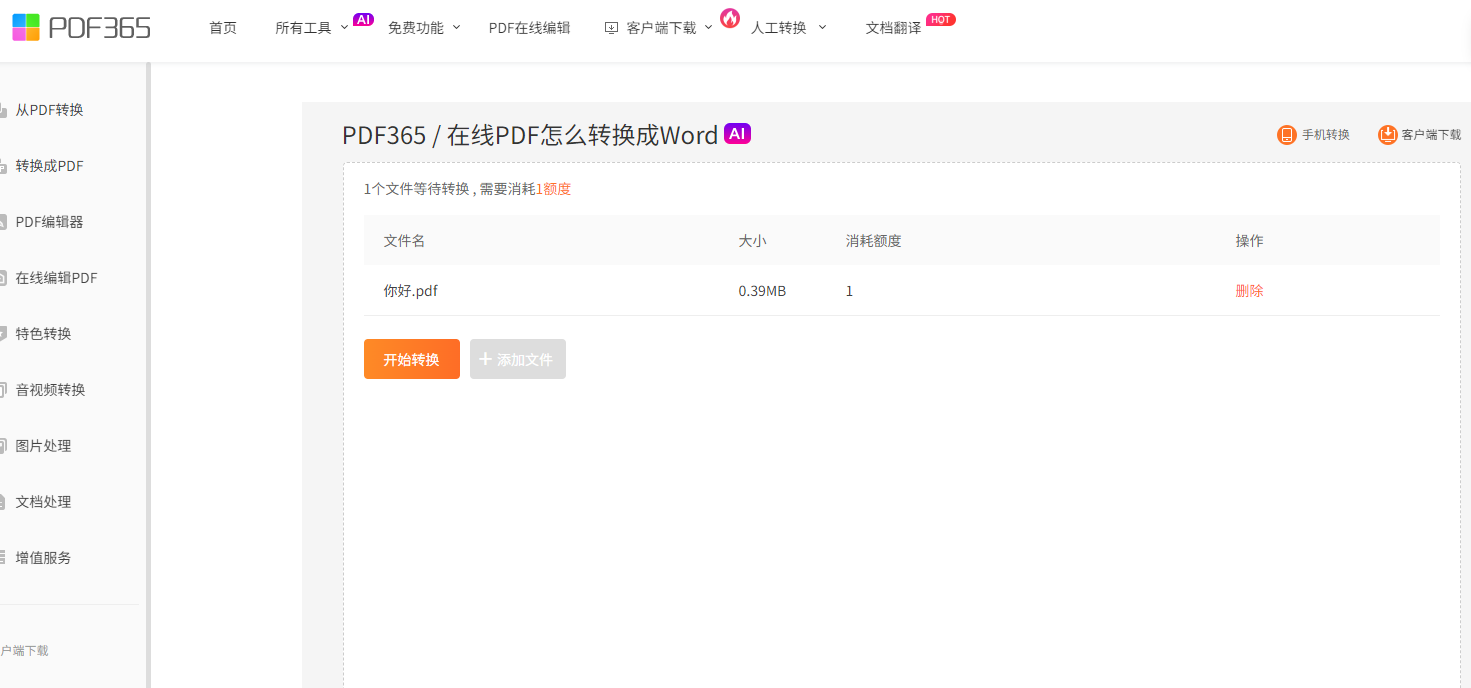Click the 客户端下载 download icon at top right
The height and width of the screenshot is (688, 1471).
point(1387,135)
